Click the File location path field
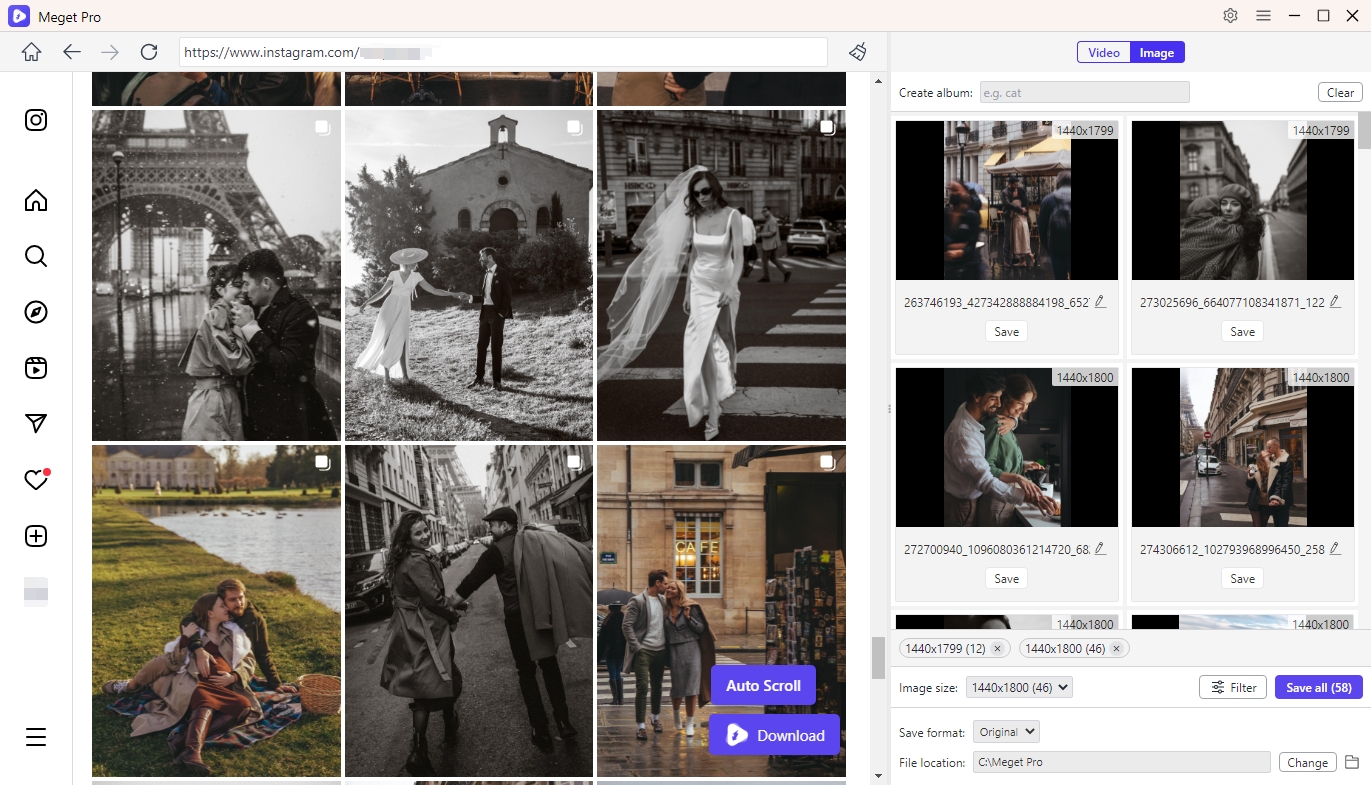The width and height of the screenshot is (1371, 785). click(x=1121, y=762)
